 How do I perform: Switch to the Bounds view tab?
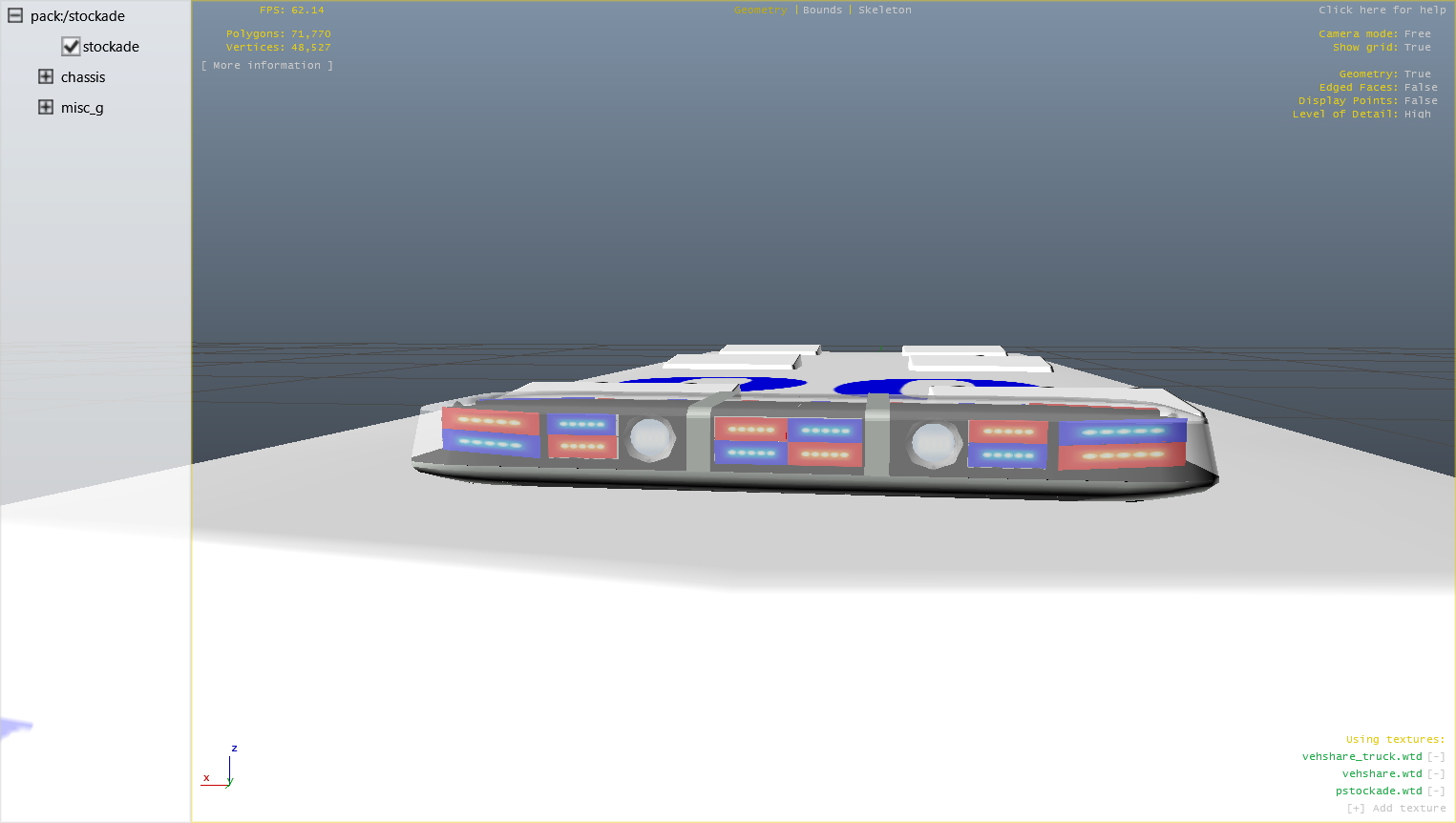pyautogui.click(x=822, y=11)
